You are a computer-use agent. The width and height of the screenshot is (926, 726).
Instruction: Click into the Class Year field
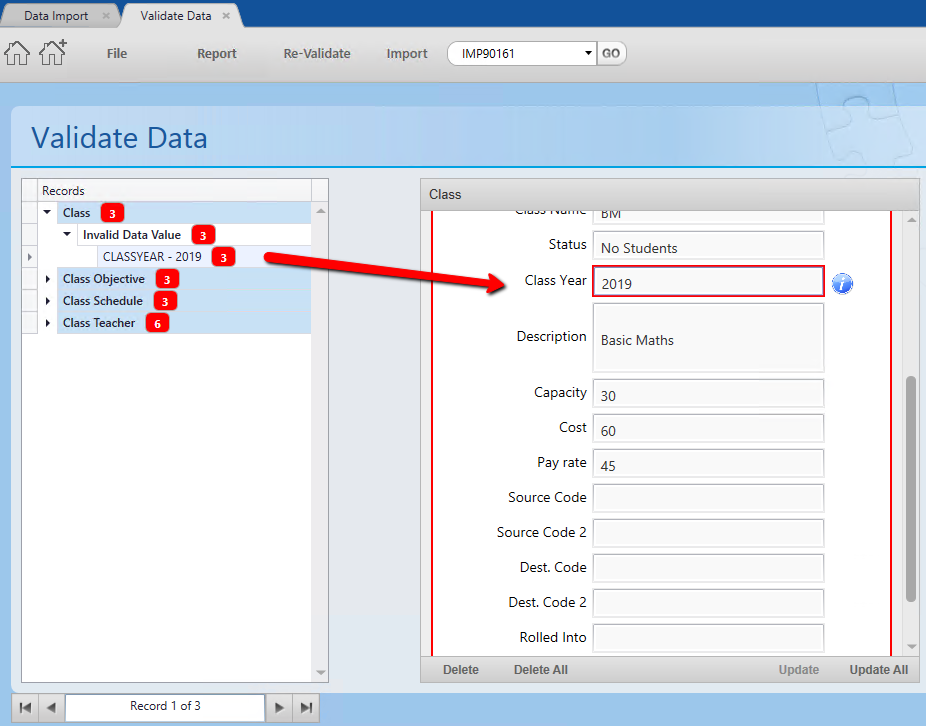coord(708,281)
